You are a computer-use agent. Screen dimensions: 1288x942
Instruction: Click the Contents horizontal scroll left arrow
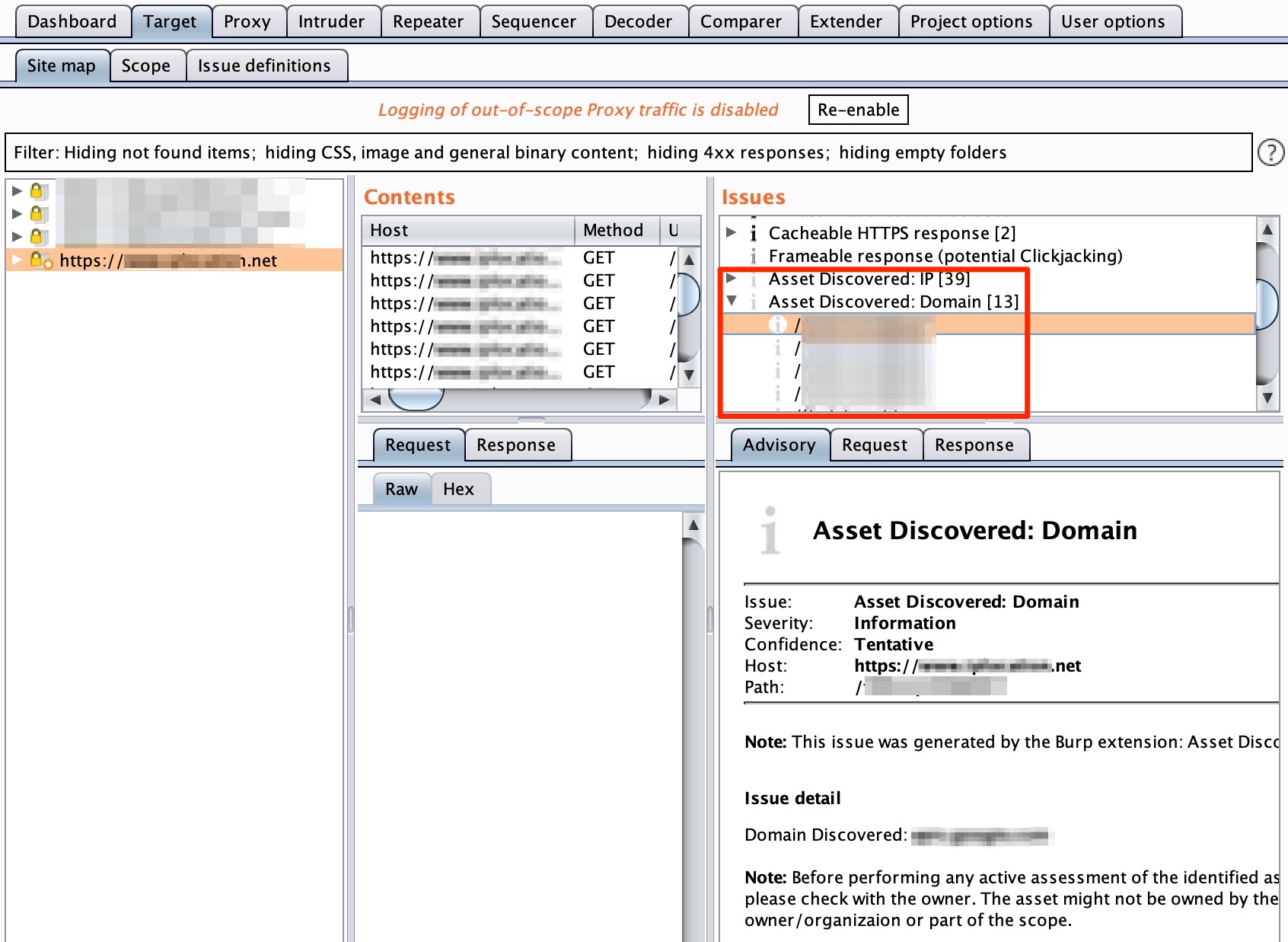[375, 399]
